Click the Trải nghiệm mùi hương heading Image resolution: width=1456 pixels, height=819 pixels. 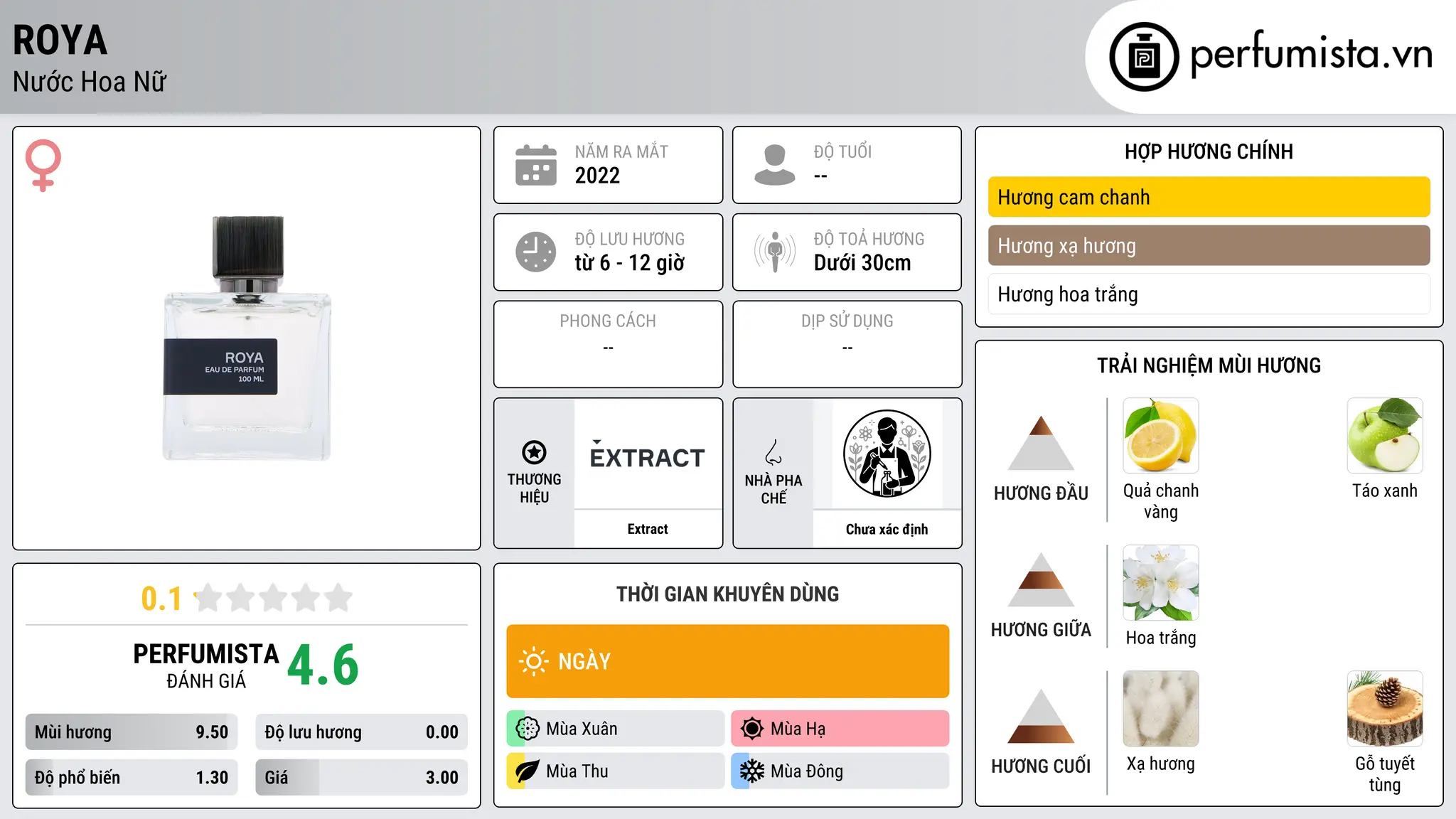1209,365
